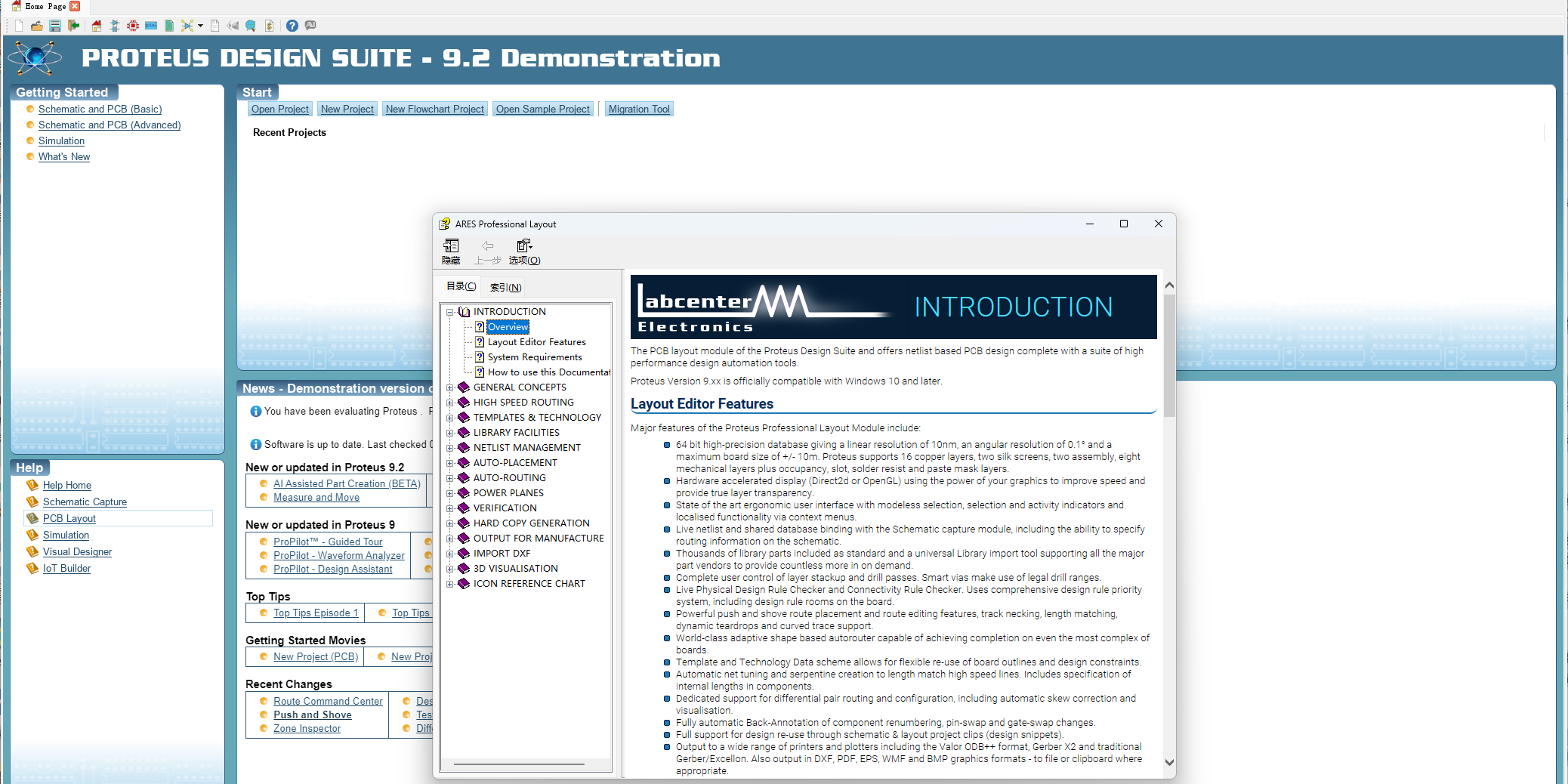The image size is (1568, 784).
Task: Click the book icon beside PCB Layout help
Action: point(32,519)
